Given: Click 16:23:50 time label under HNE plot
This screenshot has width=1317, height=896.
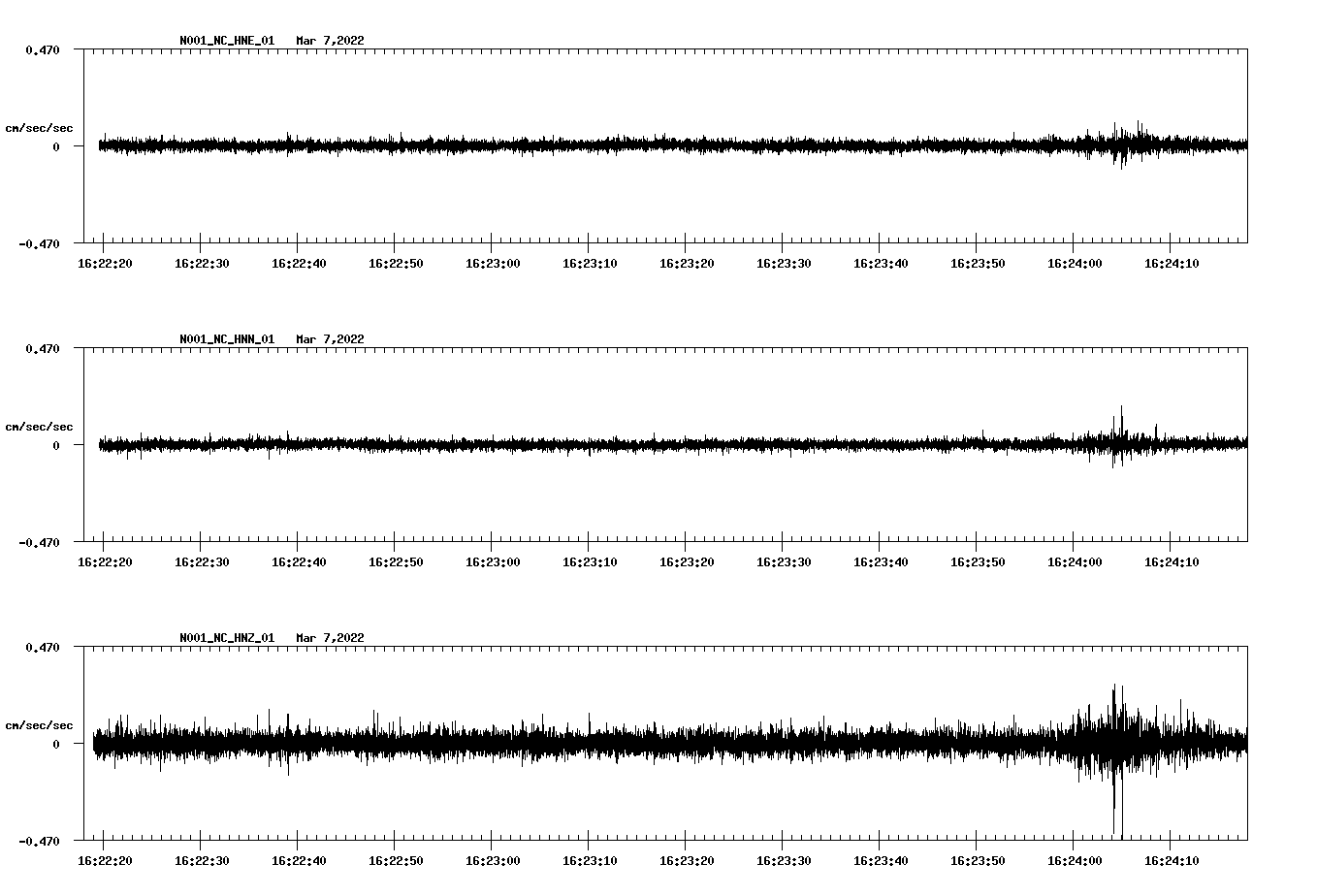Looking at the screenshot, I should coord(978,263).
